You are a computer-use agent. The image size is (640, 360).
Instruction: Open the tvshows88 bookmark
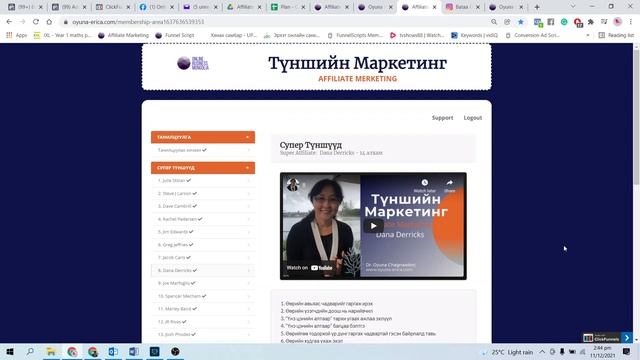(x=417, y=36)
